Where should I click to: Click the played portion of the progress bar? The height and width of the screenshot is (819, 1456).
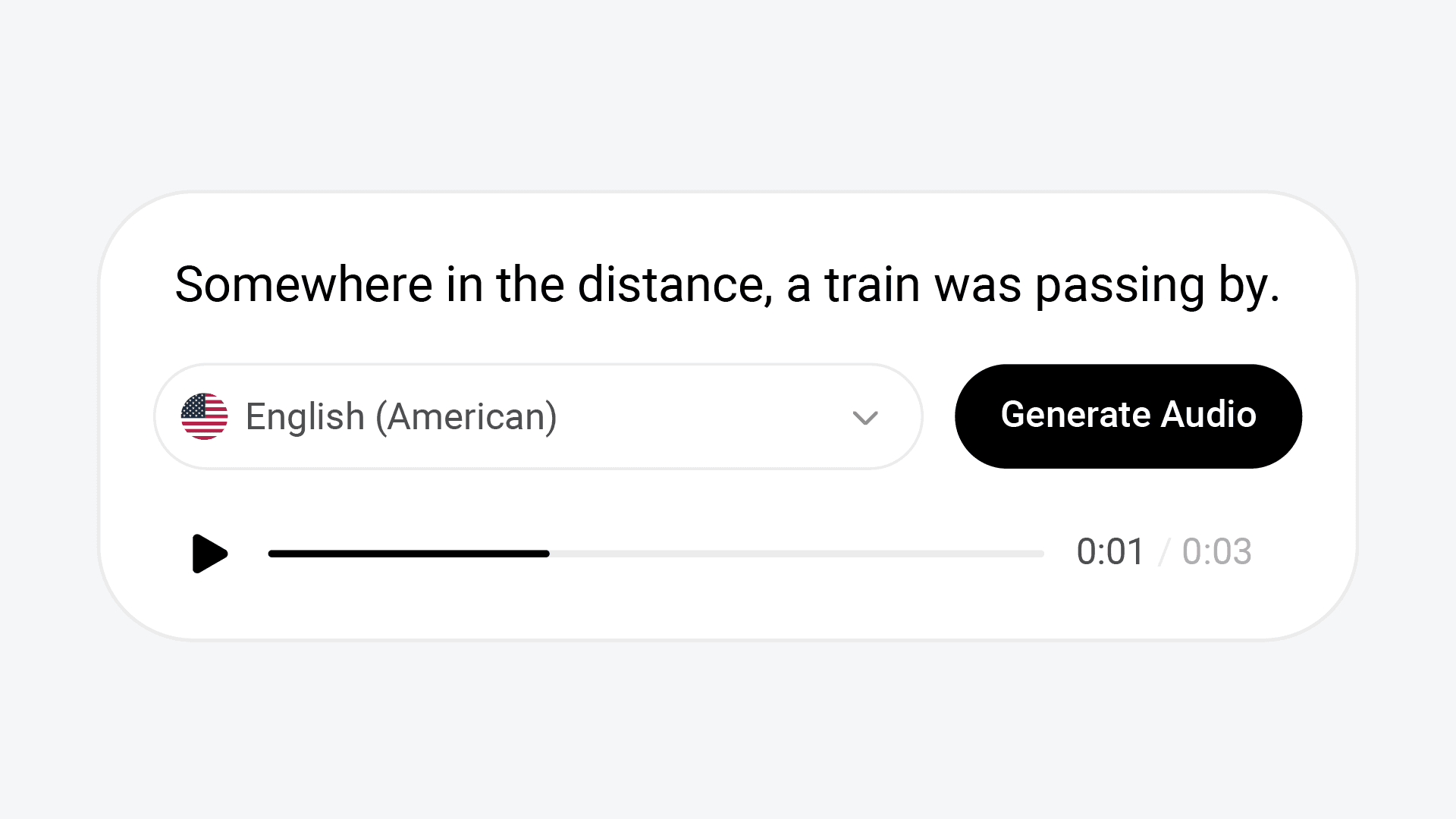pos(409,554)
